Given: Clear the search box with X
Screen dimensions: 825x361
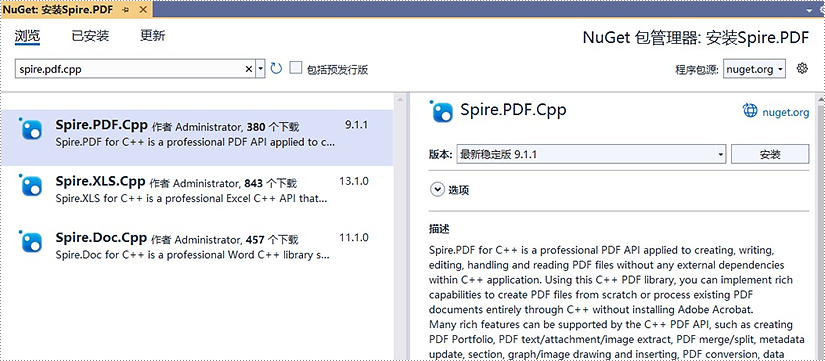Looking at the screenshot, I should 249,69.
